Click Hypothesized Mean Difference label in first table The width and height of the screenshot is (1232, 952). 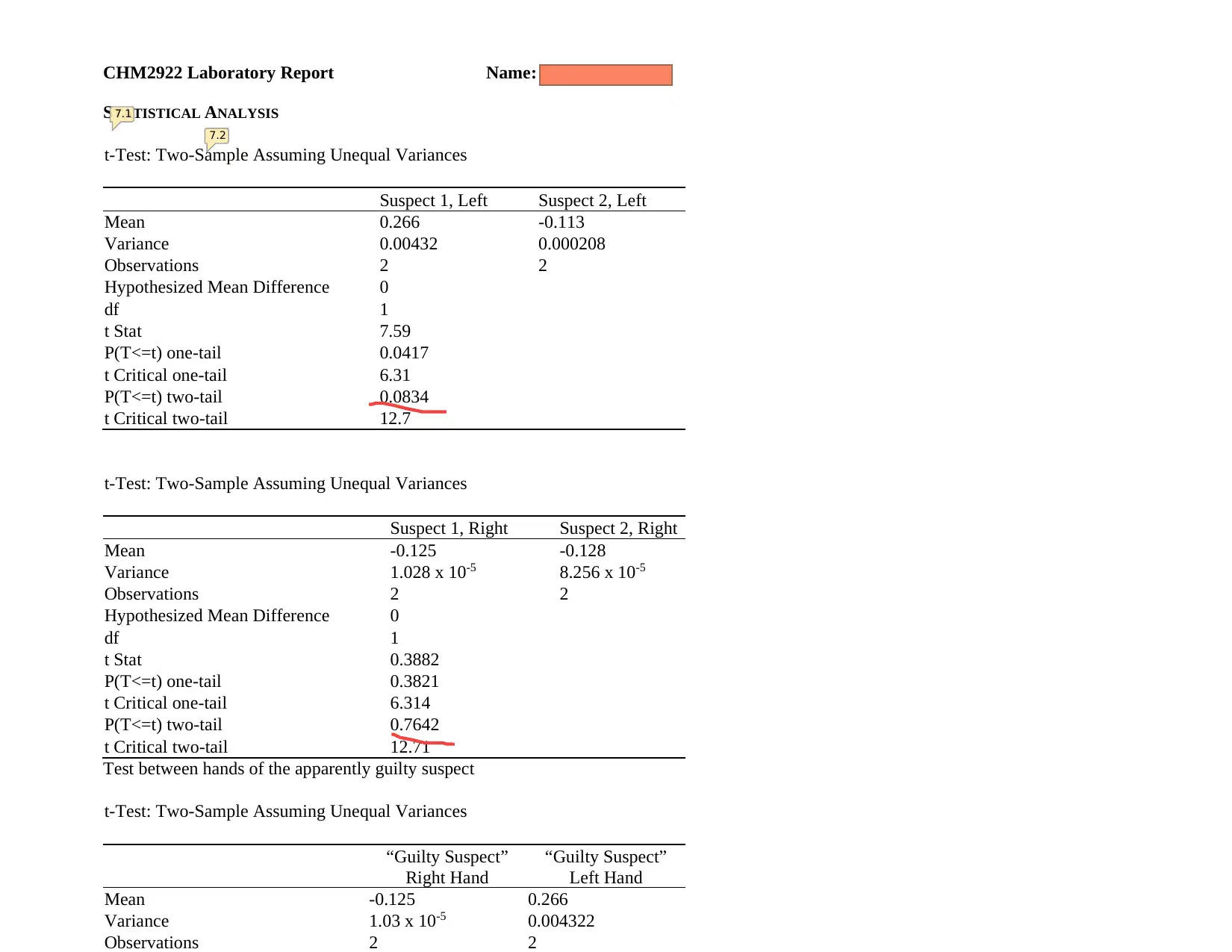click(217, 287)
